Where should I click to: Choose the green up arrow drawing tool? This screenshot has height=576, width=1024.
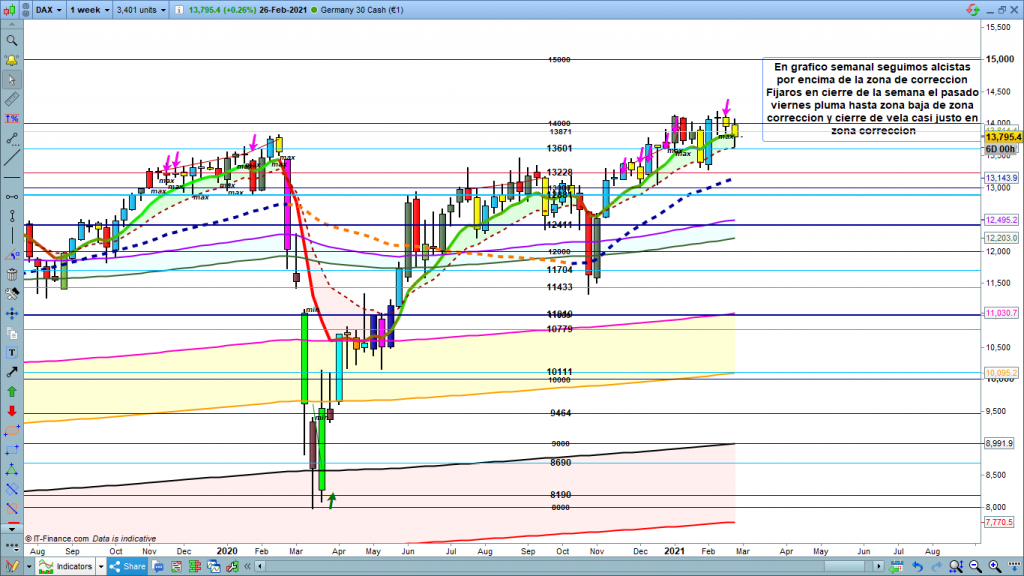pos(12,391)
